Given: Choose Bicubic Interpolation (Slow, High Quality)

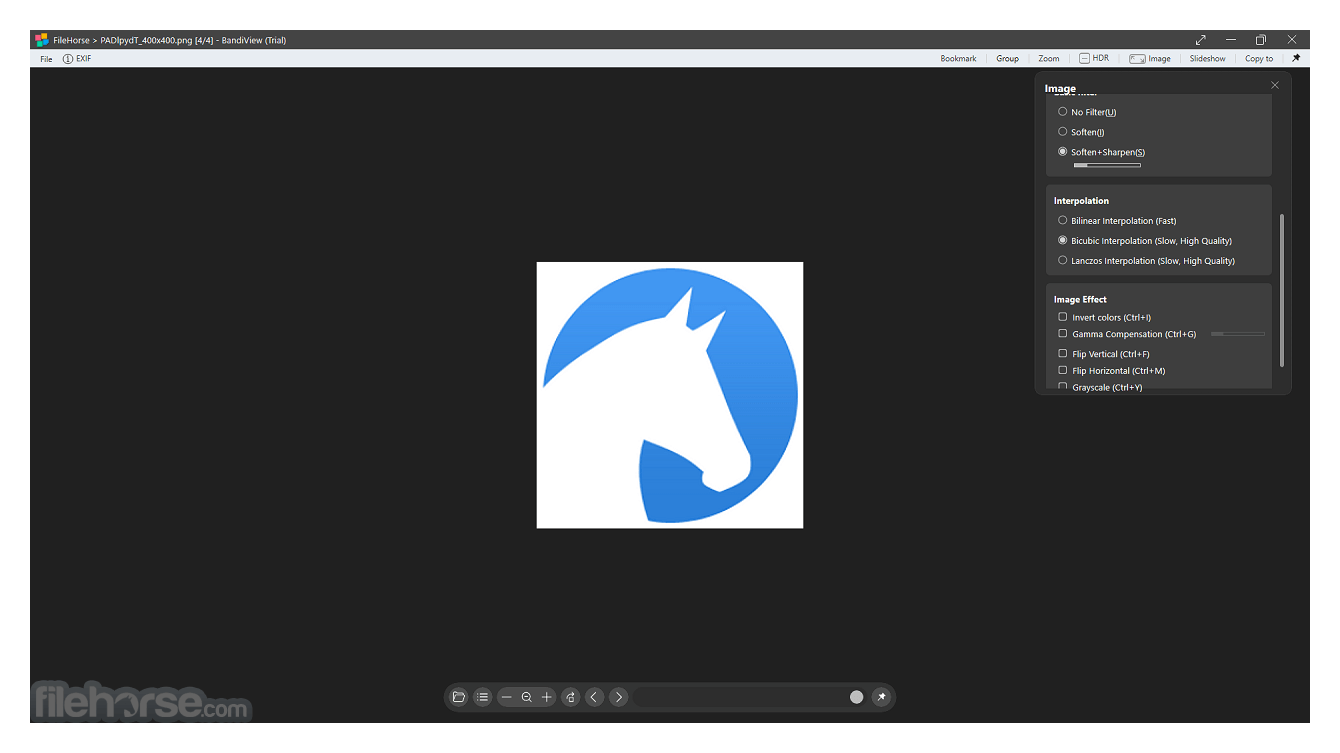Looking at the screenshot, I should pyautogui.click(x=1145, y=241).
